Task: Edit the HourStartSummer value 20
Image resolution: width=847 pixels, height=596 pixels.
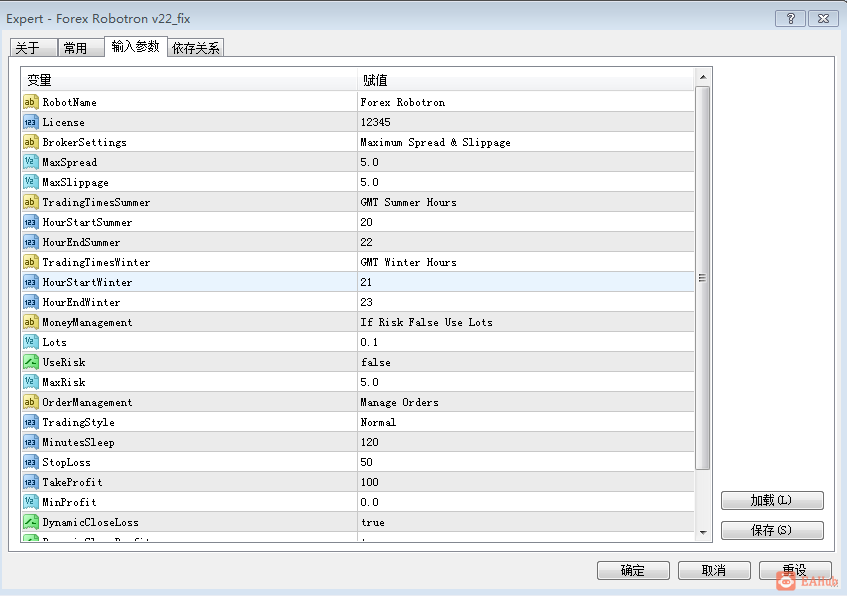Action: [x=366, y=222]
